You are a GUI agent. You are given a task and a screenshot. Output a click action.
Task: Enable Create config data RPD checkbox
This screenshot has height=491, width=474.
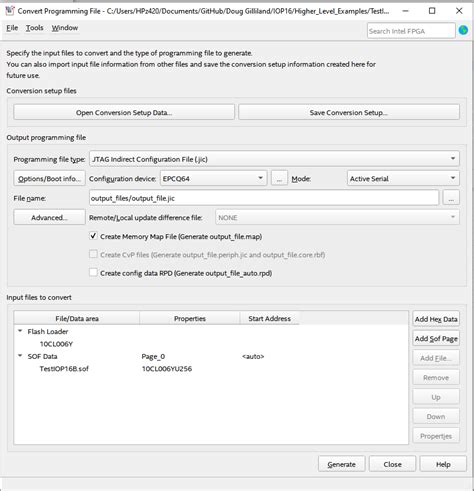[x=93, y=273]
